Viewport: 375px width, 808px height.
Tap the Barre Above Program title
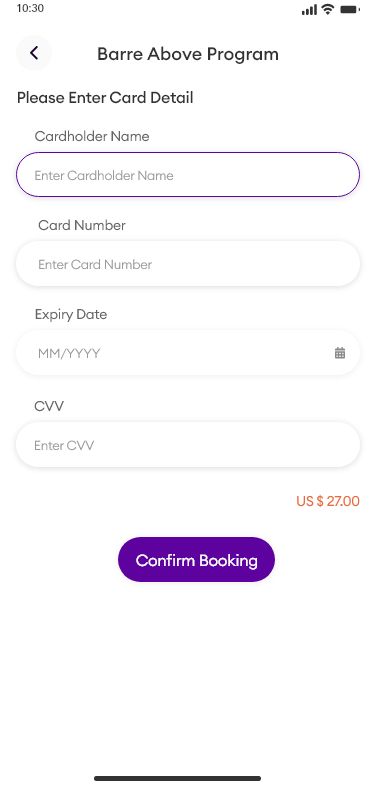[188, 54]
